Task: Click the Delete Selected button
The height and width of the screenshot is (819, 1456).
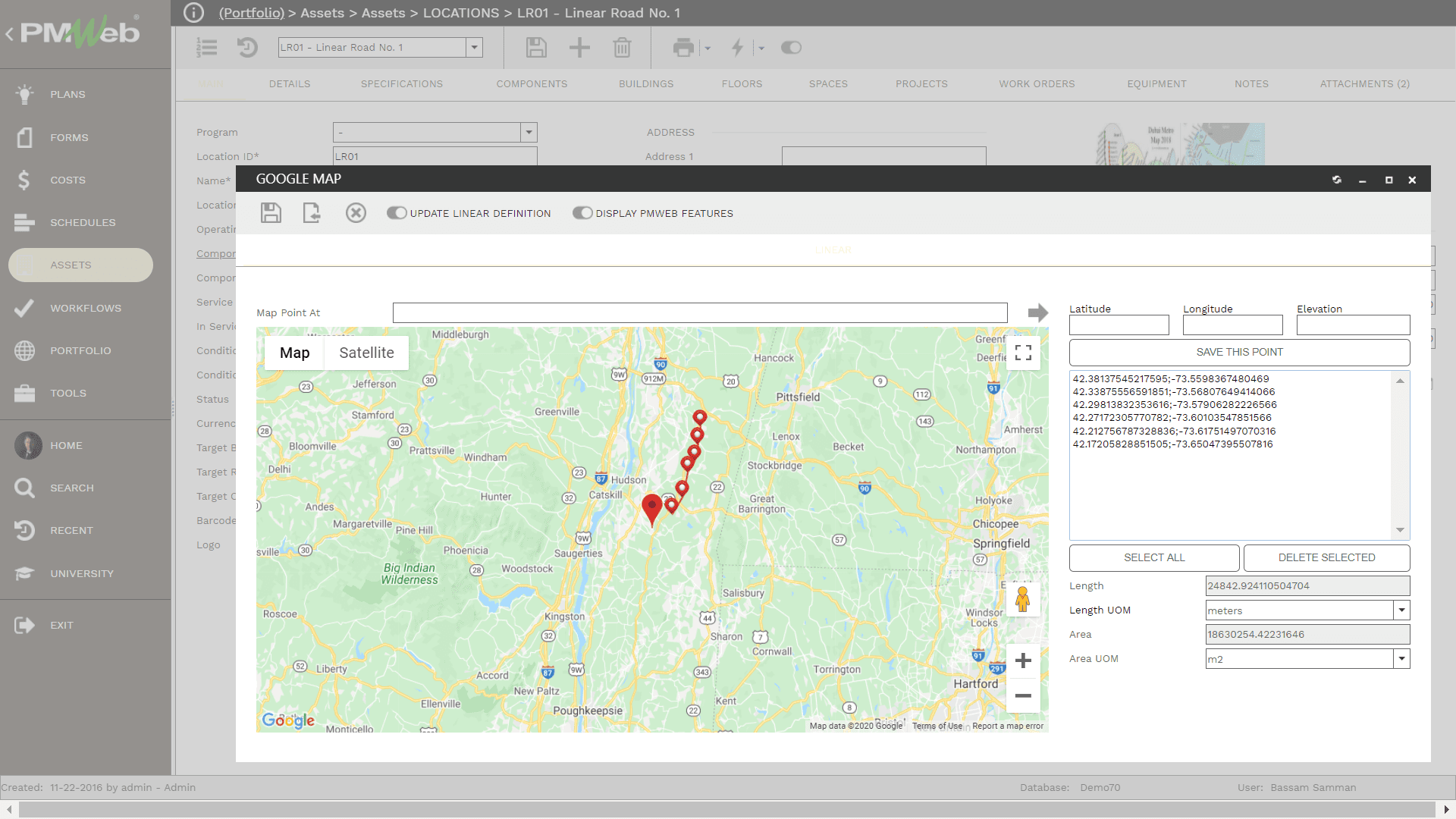Action: [x=1326, y=557]
